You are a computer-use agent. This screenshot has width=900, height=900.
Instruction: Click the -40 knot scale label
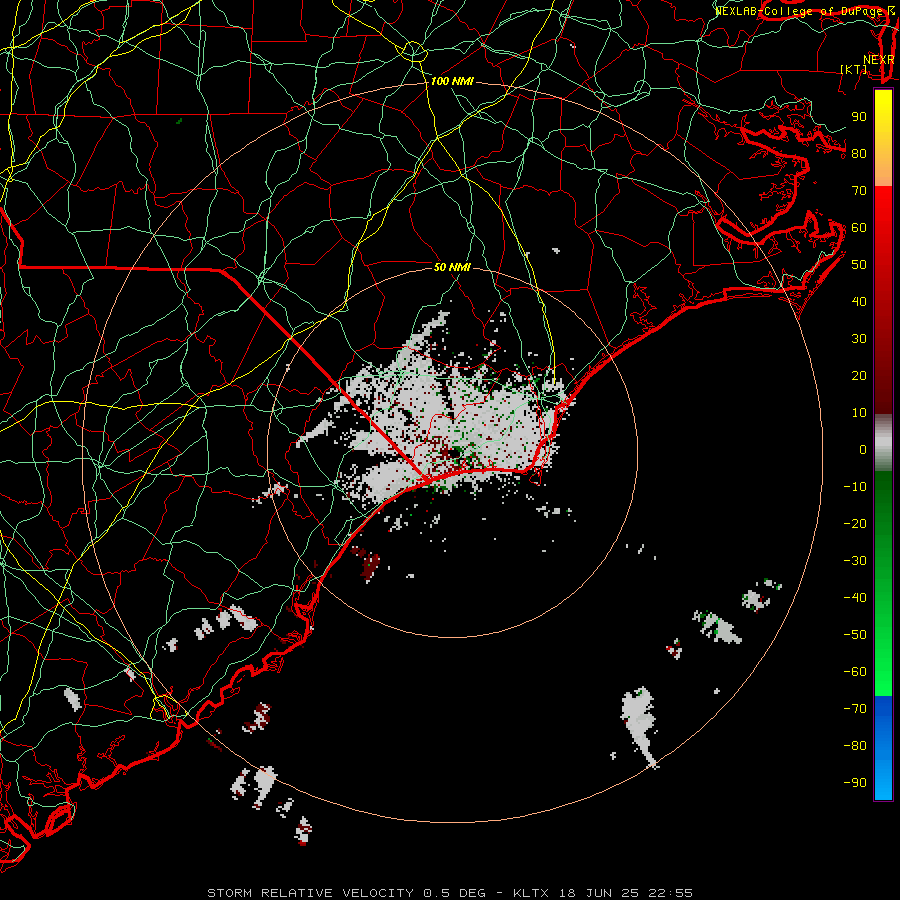click(855, 598)
